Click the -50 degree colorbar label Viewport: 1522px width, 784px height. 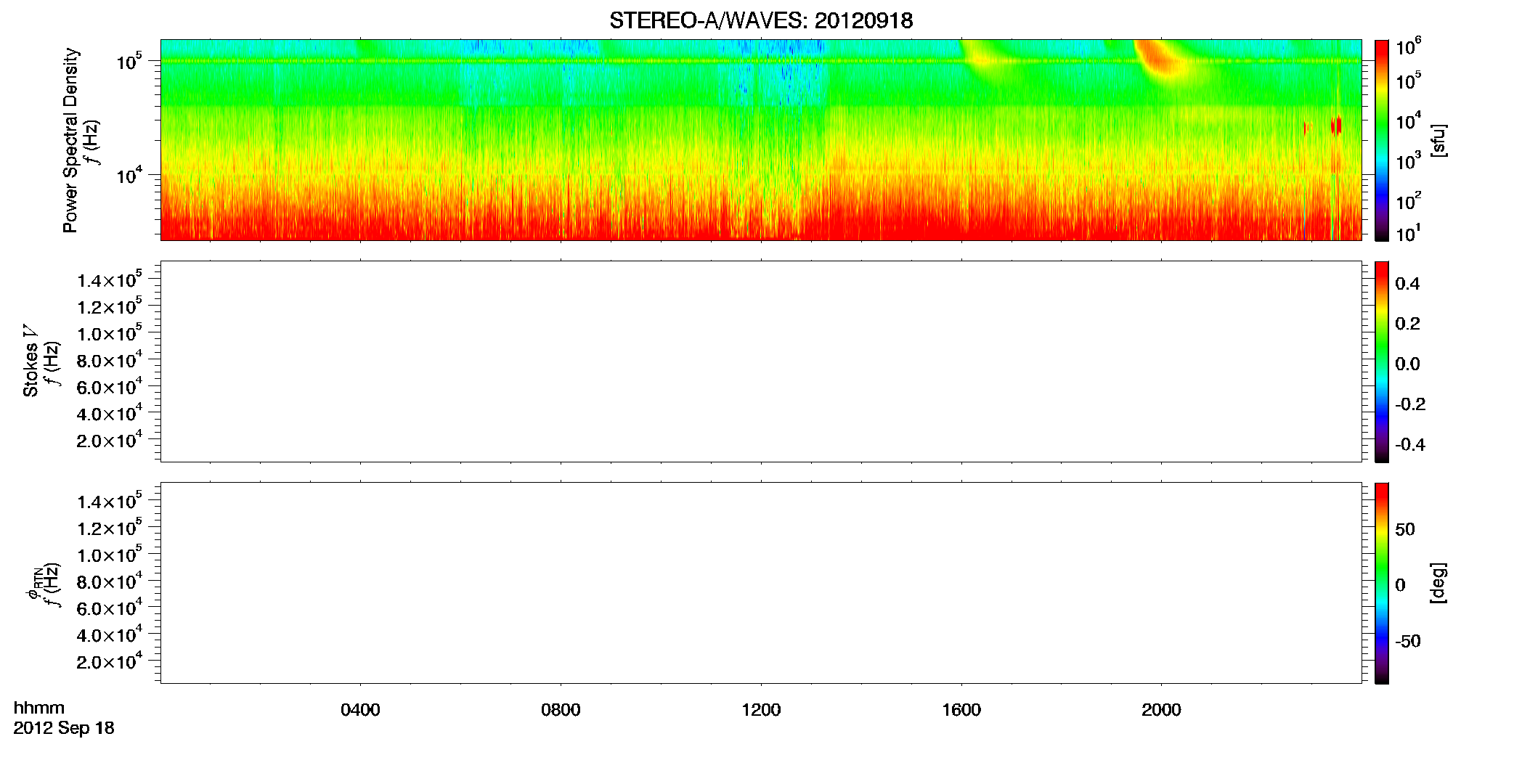[1408, 642]
